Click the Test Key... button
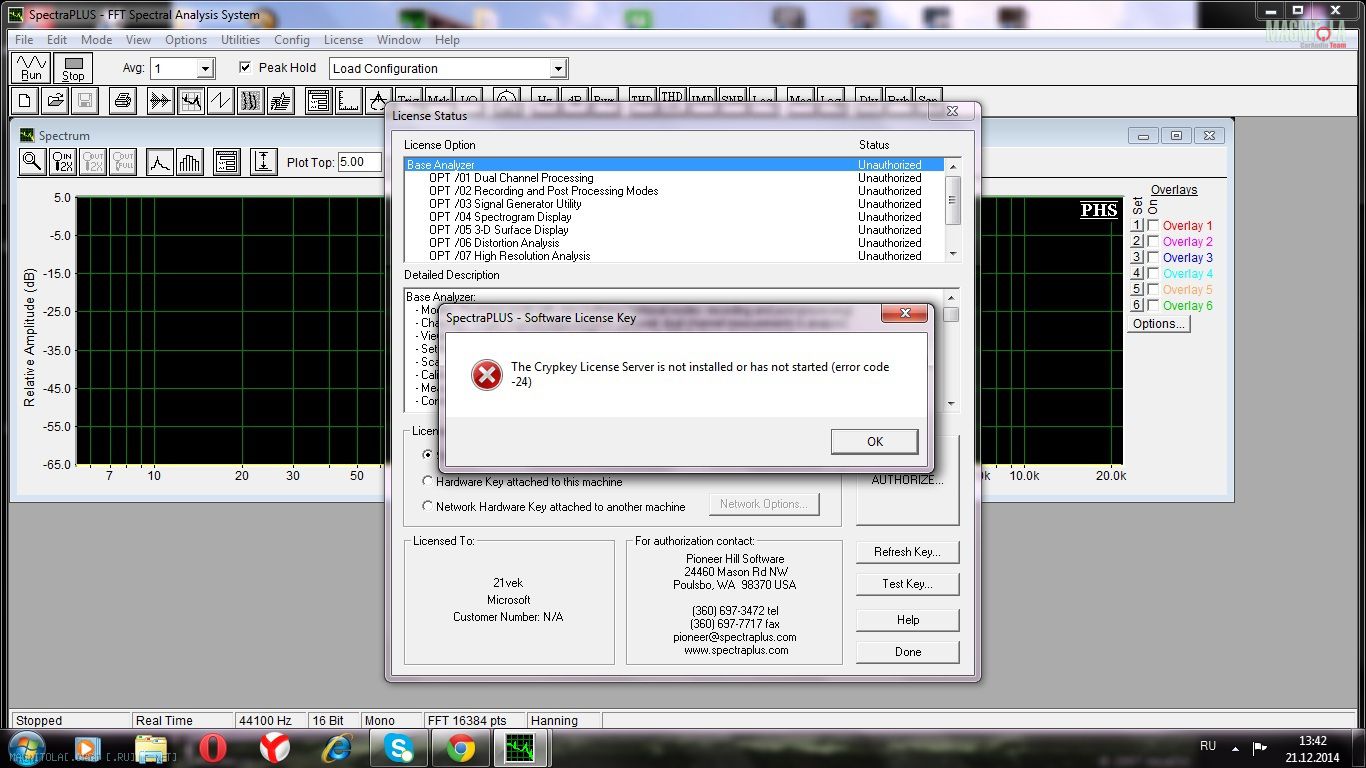The width and height of the screenshot is (1366, 768). (x=907, y=584)
